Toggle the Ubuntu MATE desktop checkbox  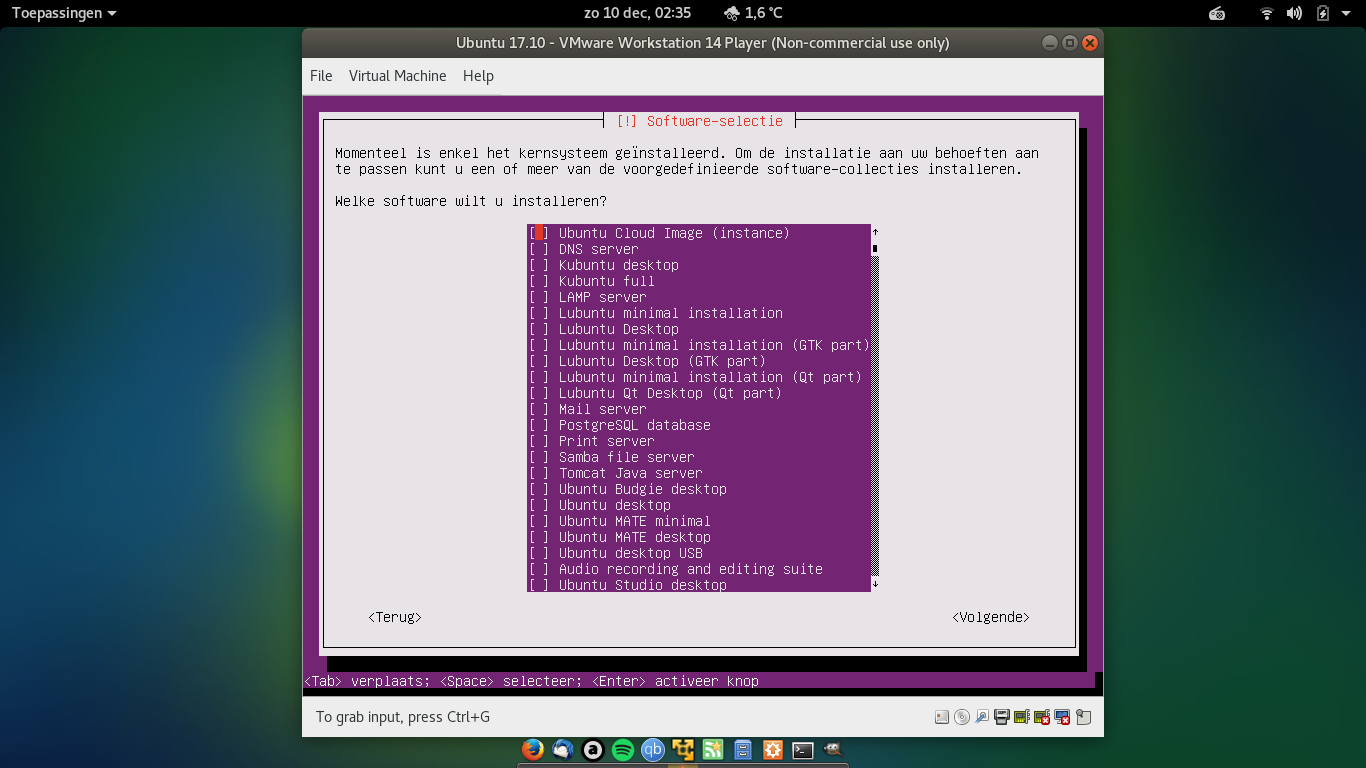[x=539, y=537]
